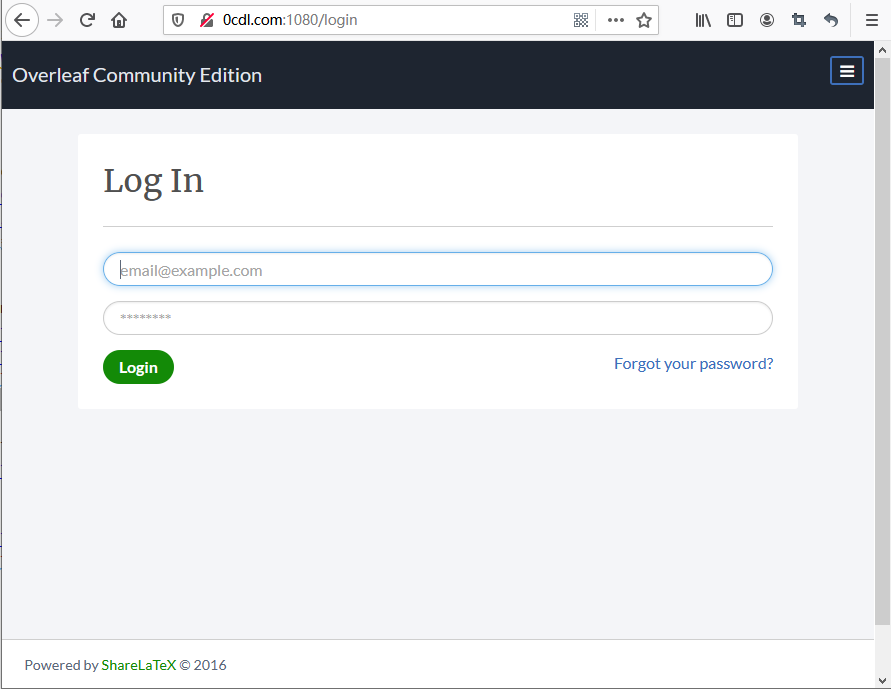Open the tracking protection shield icon
This screenshot has height=689, width=891.
coord(179,20)
